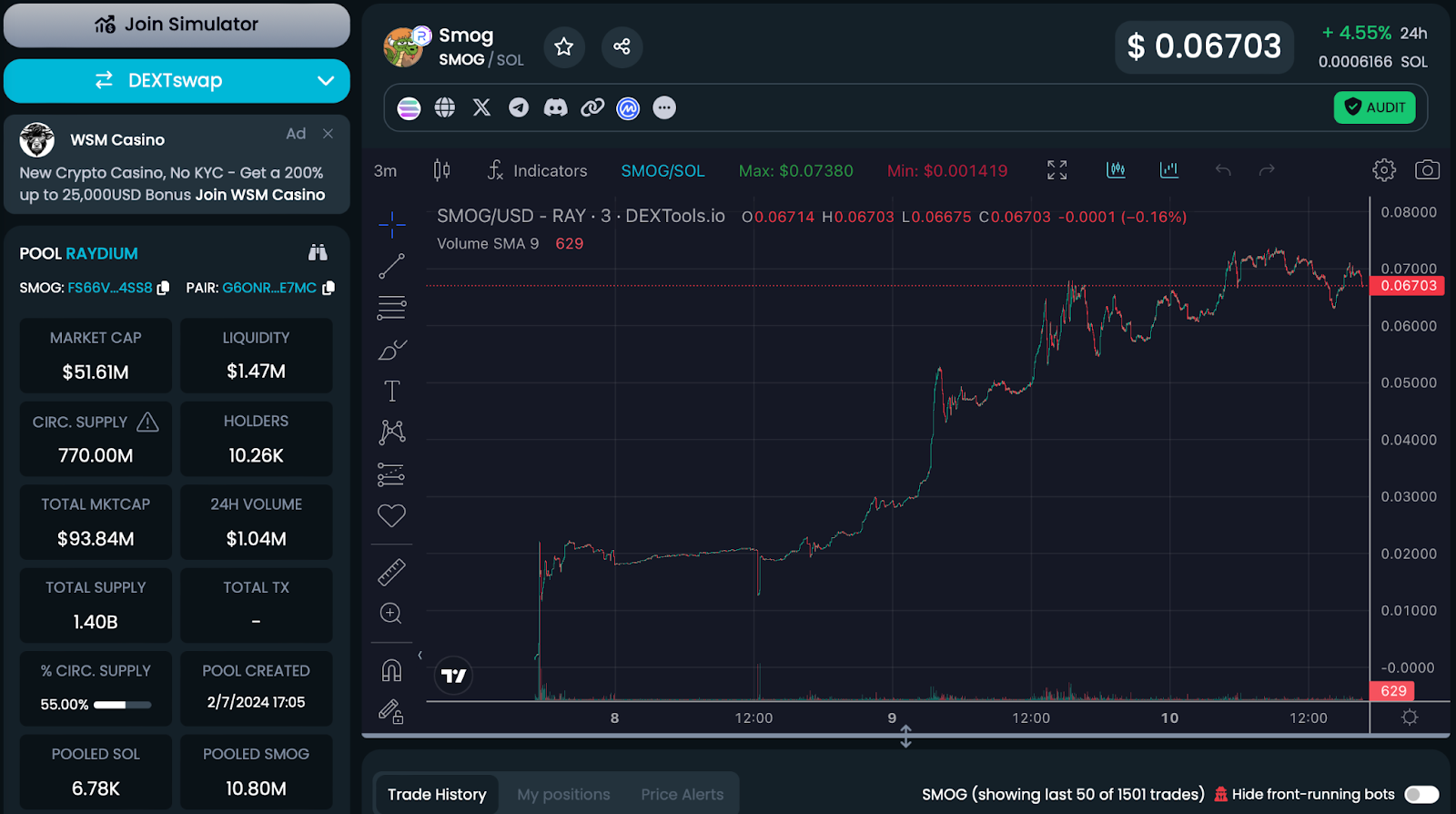Open the Solana explorer icon
Screen dimensions: 1456x814
(x=409, y=108)
